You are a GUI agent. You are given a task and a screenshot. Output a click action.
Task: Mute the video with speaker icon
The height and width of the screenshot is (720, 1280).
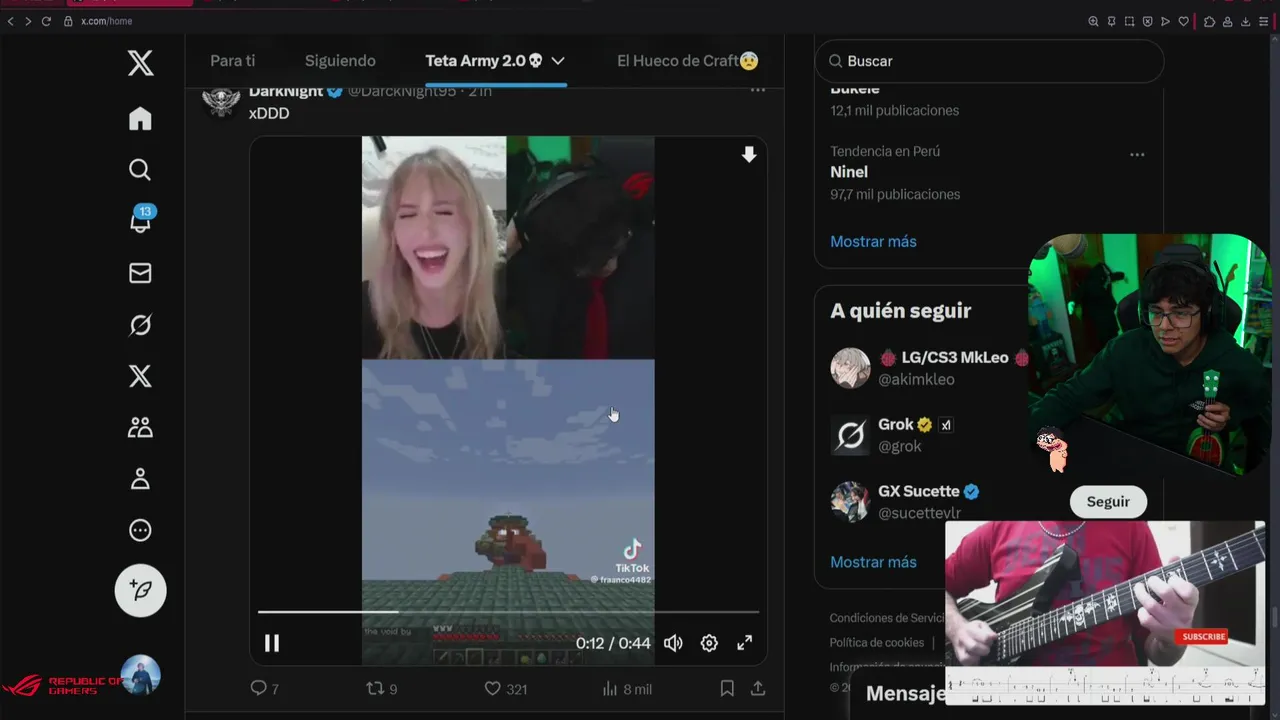click(x=673, y=643)
